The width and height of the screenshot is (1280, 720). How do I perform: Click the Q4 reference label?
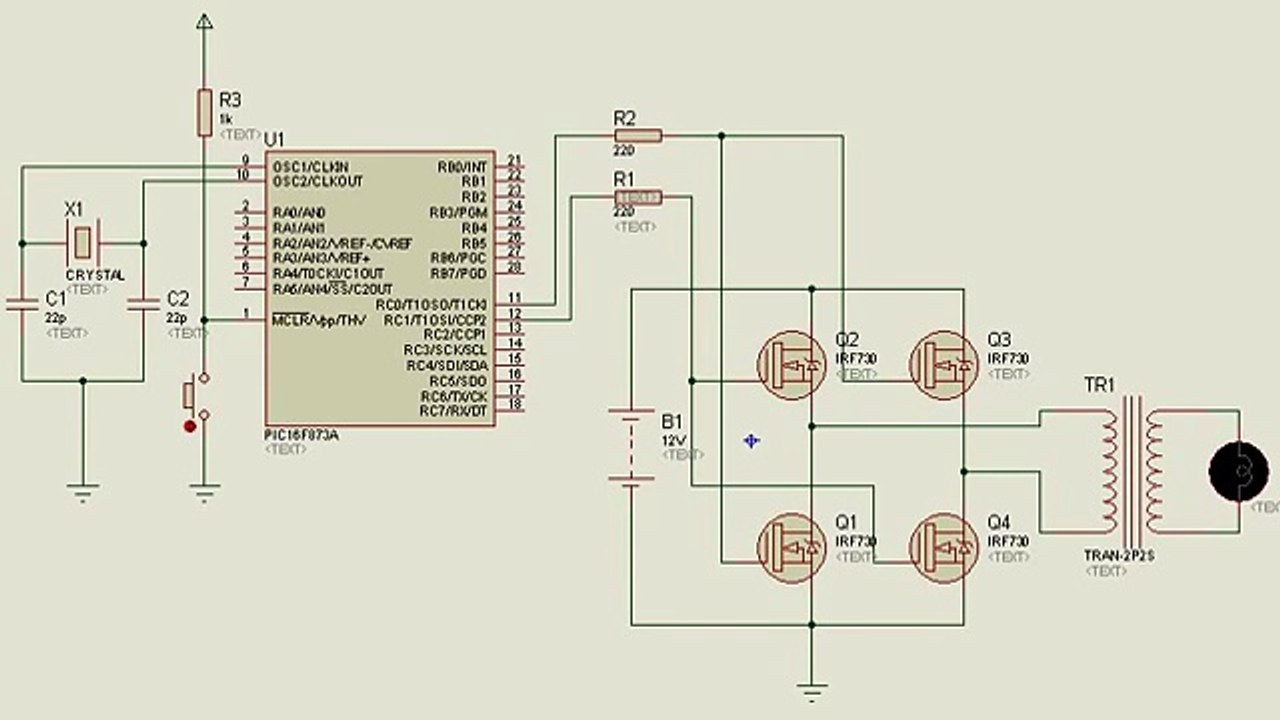coord(999,522)
